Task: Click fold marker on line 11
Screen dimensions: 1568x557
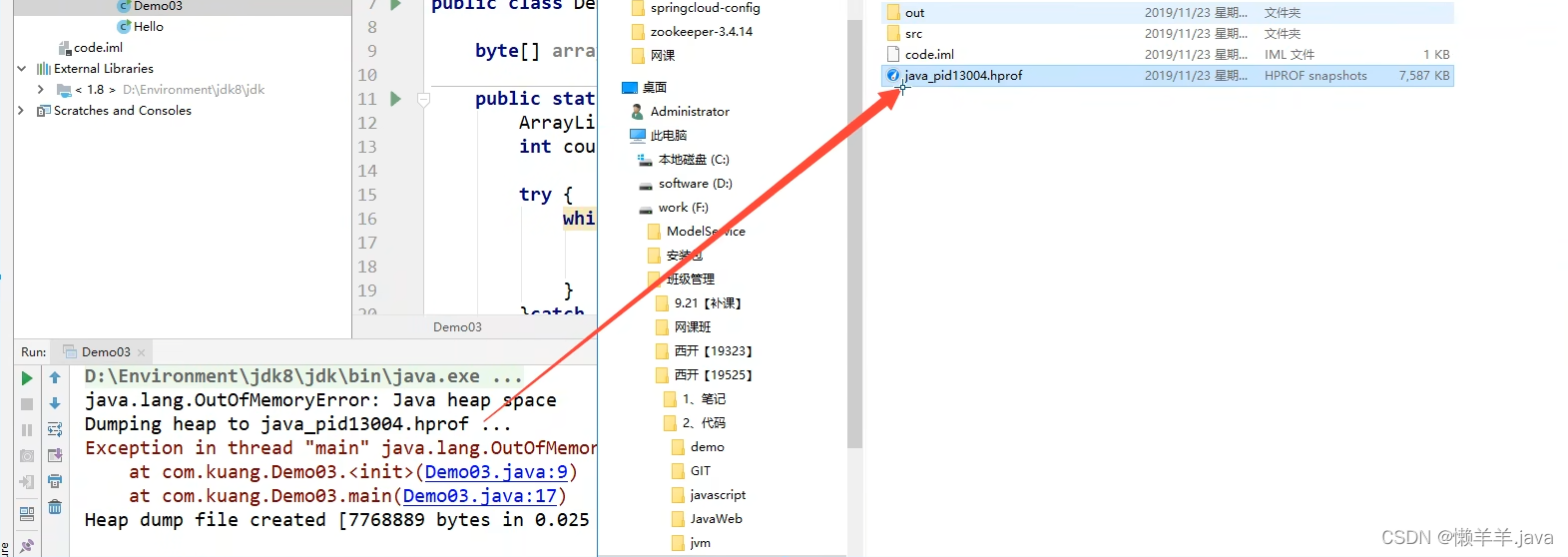Action: 423,100
